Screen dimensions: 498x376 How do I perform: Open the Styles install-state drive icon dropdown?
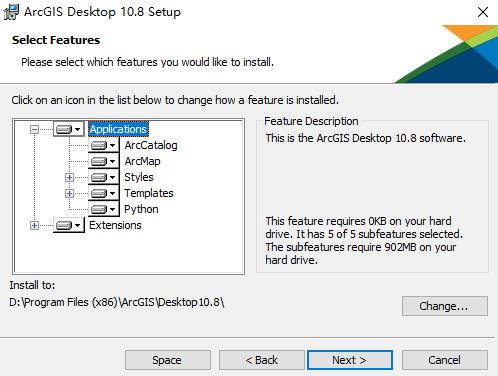coord(103,177)
